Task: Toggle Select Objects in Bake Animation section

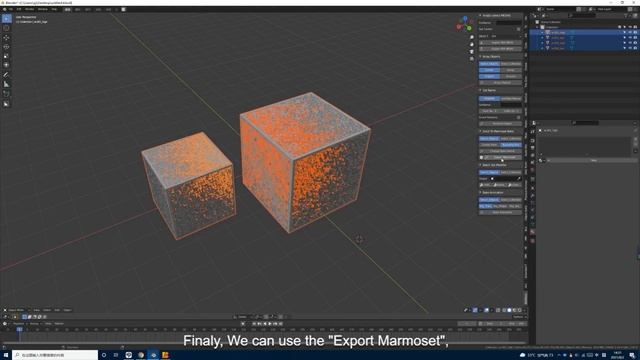Action: pos(489,200)
